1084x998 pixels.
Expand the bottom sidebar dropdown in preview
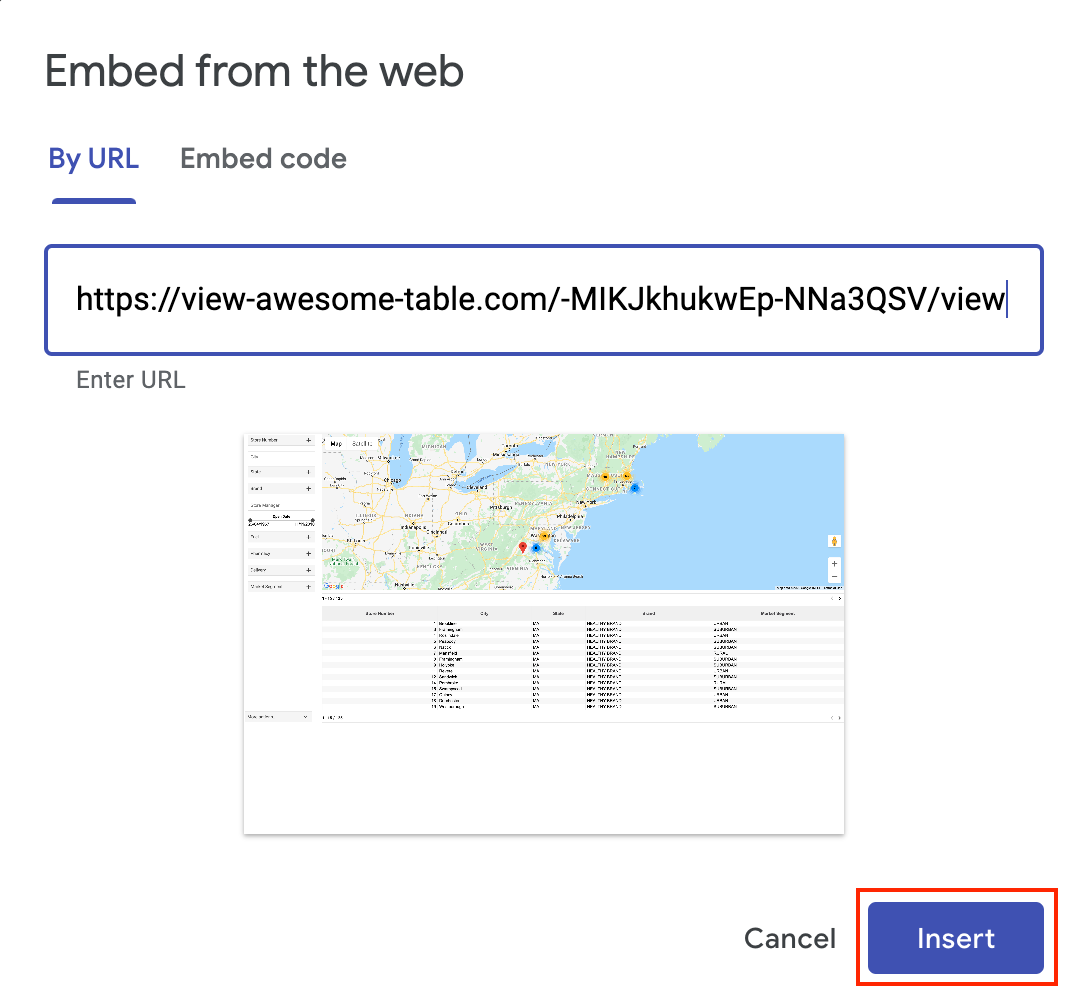(x=279, y=717)
